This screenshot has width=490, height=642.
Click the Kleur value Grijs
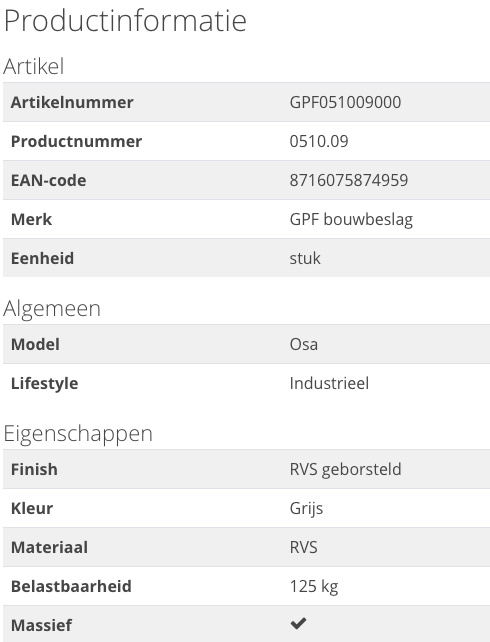click(306, 509)
